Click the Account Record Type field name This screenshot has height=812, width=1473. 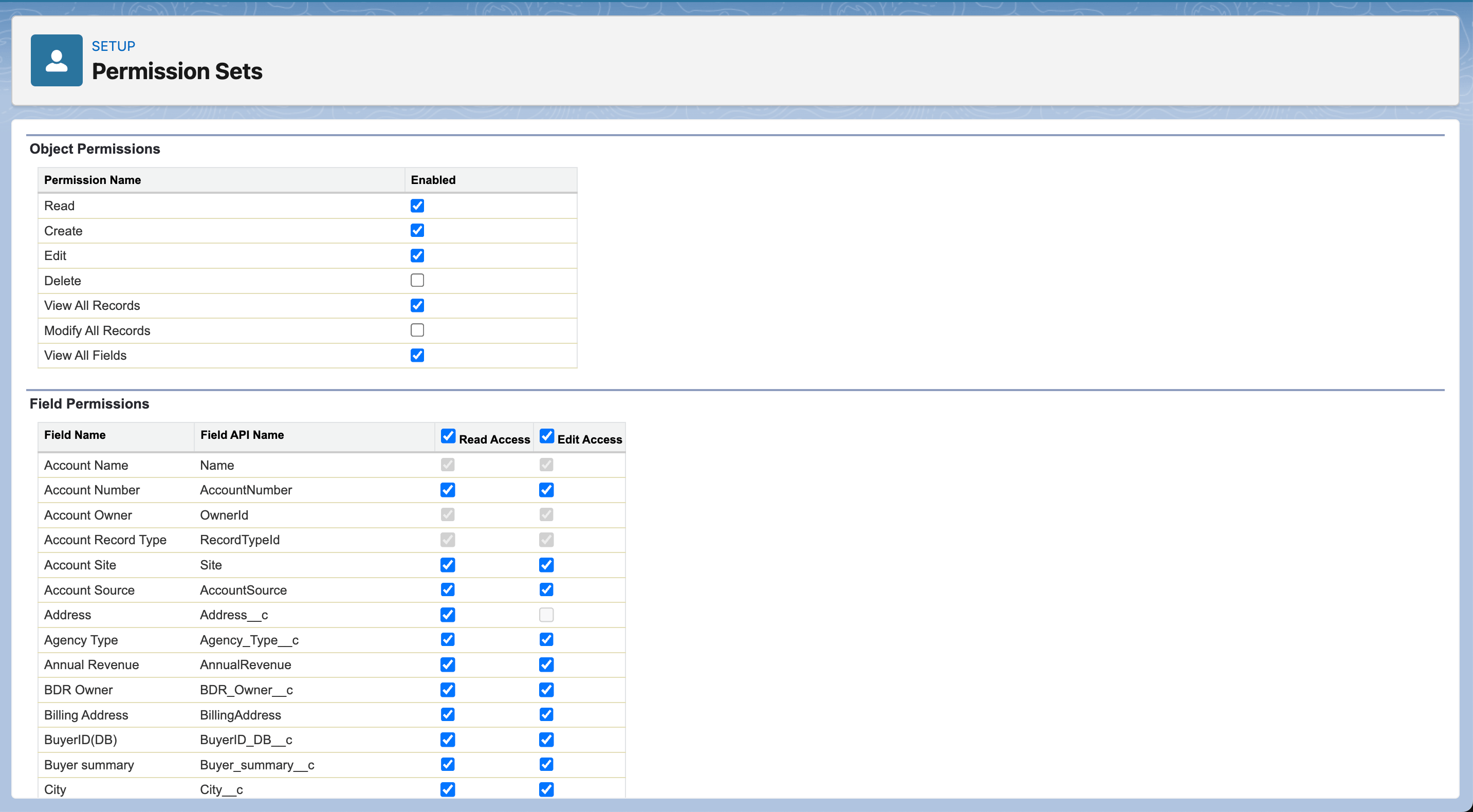105,540
